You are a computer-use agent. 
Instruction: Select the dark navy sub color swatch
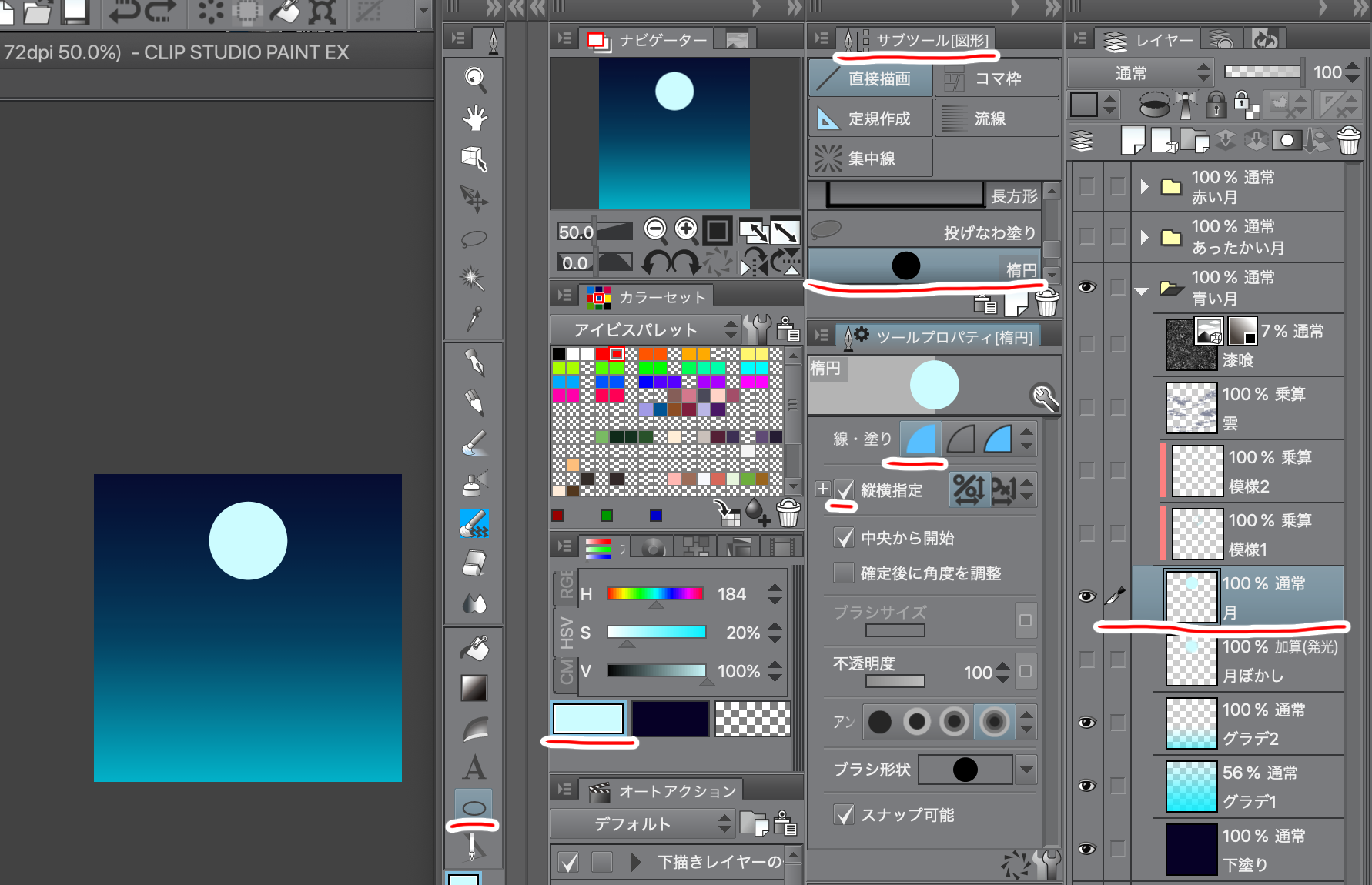(x=670, y=719)
